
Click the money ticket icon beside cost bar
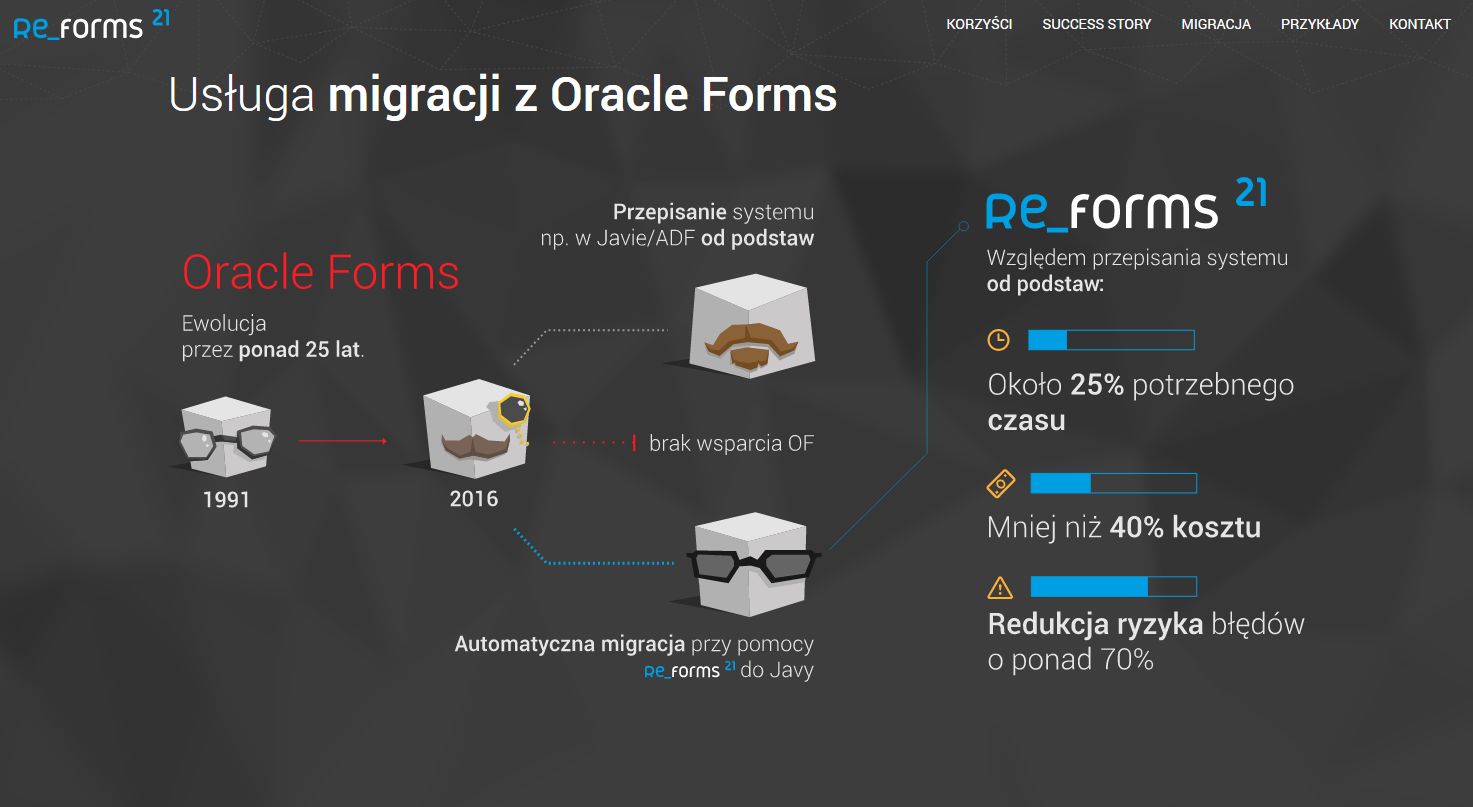point(1000,484)
